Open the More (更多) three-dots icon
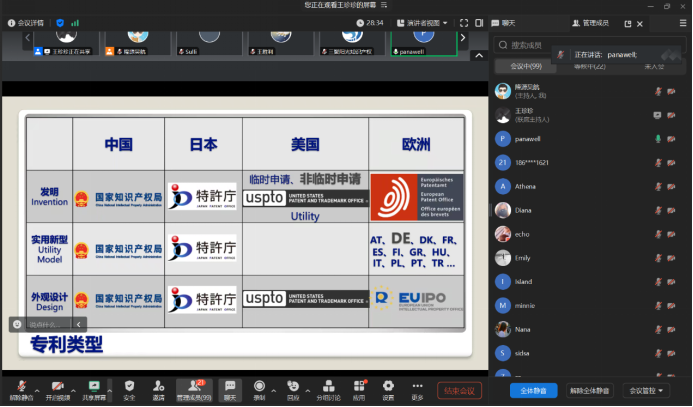The width and height of the screenshot is (693, 407). pyautogui.click(x=417, y=386)
